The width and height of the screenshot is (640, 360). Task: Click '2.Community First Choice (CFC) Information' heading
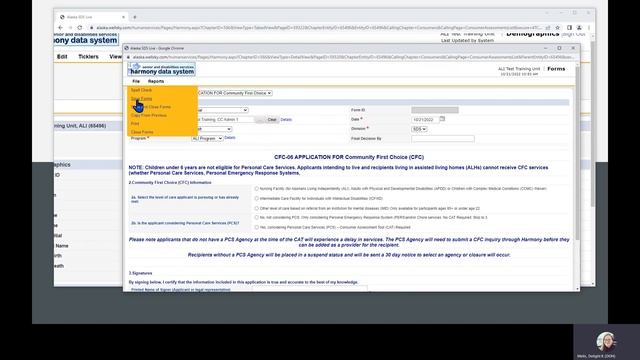tap(170, 182)
